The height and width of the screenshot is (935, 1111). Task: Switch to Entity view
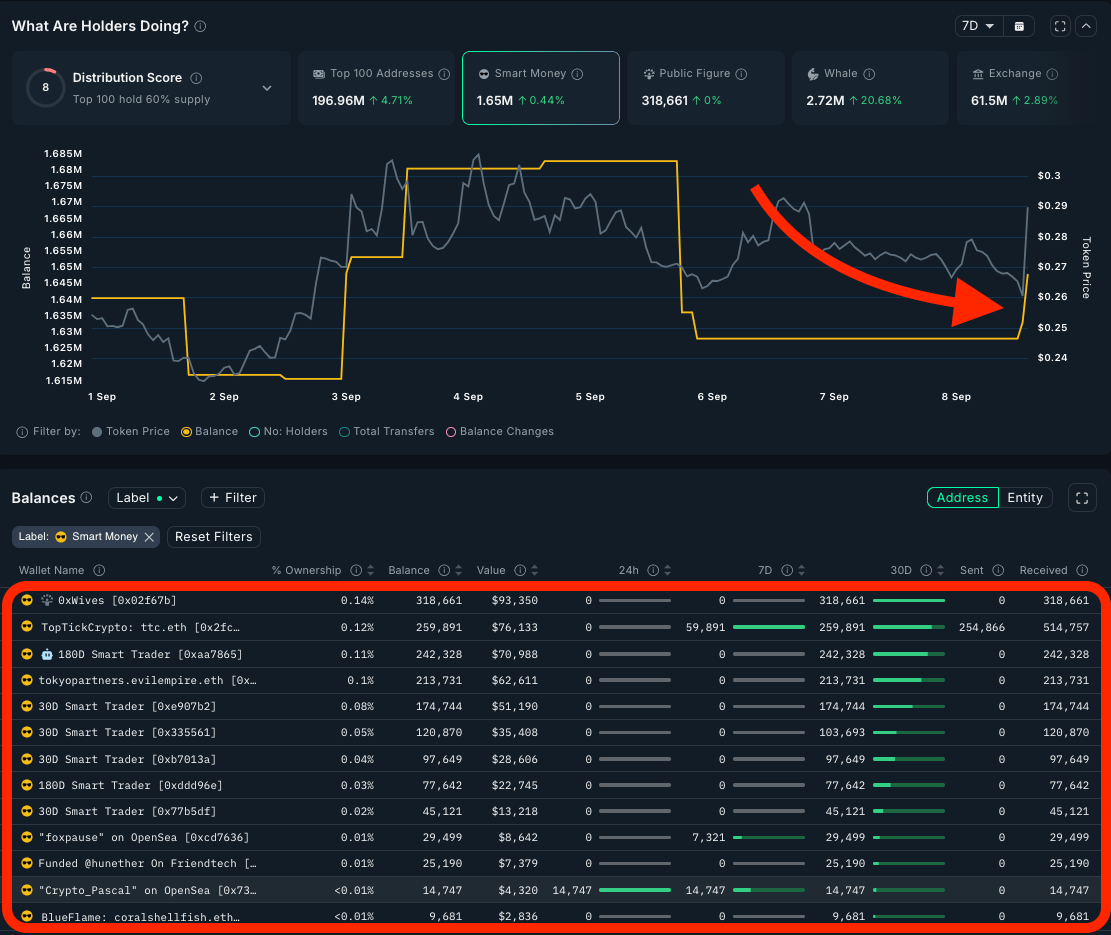pyautogui.click(x=1025, y=498)
